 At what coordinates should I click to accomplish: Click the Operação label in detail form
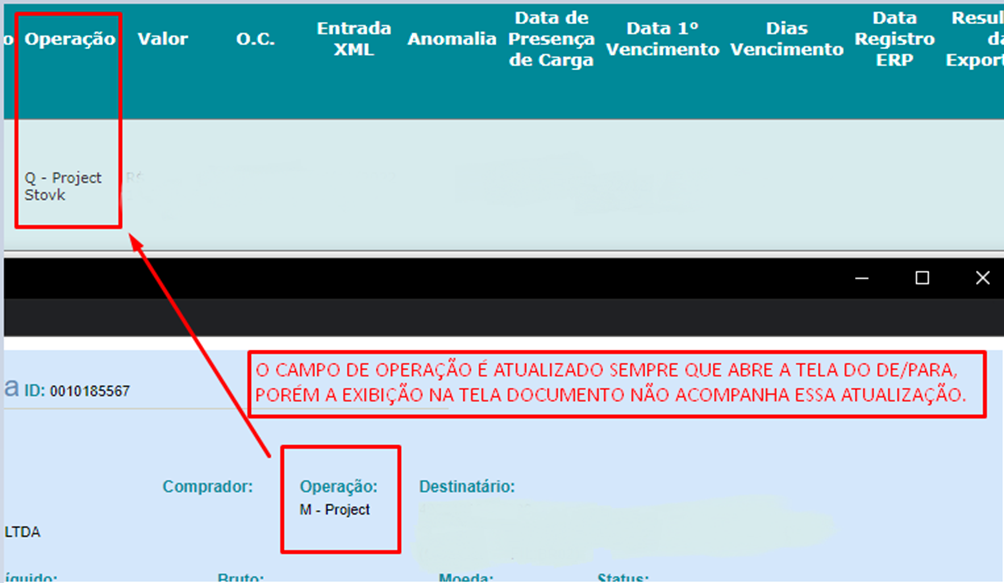[338, 487]
